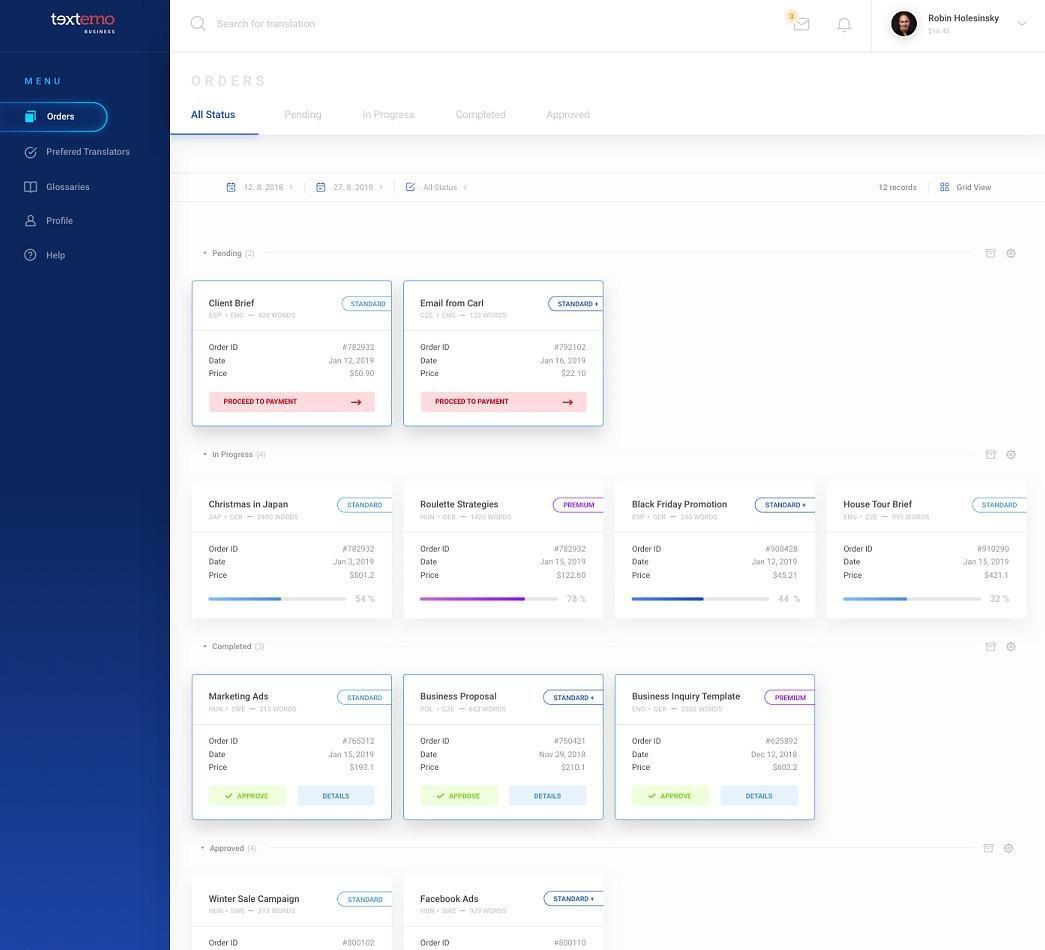Screen dimensions: 1045x950
Task: Click Black Friday Promotion progress bar
Action: [700, 599]
